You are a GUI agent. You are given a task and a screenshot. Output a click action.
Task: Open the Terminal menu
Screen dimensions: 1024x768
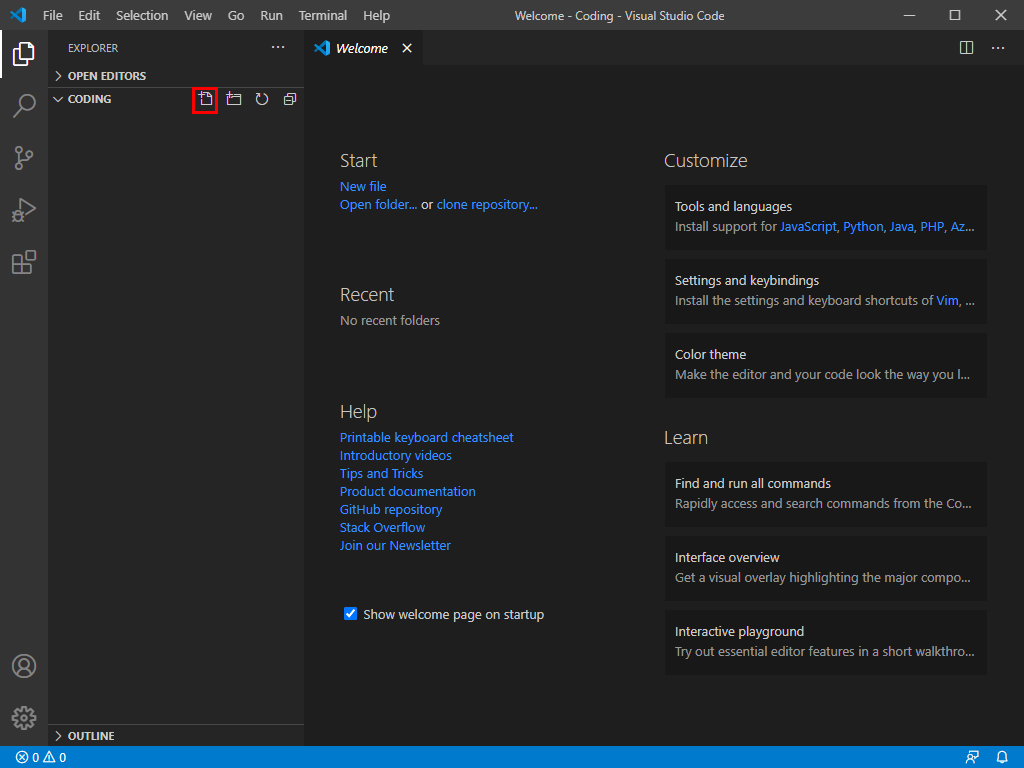tap(323, 15)
